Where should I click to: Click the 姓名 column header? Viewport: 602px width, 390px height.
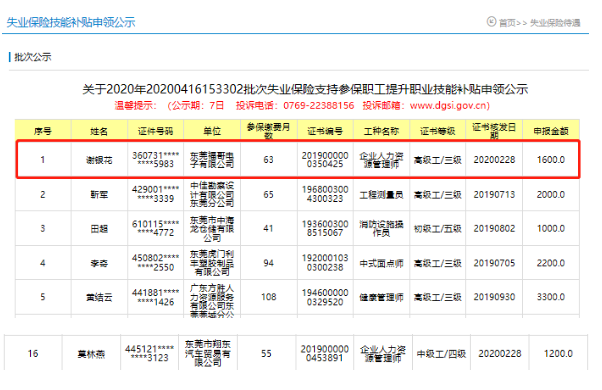99,131
